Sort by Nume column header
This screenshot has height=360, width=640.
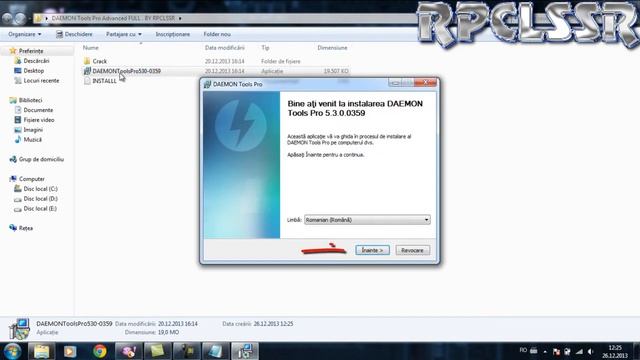90,48
